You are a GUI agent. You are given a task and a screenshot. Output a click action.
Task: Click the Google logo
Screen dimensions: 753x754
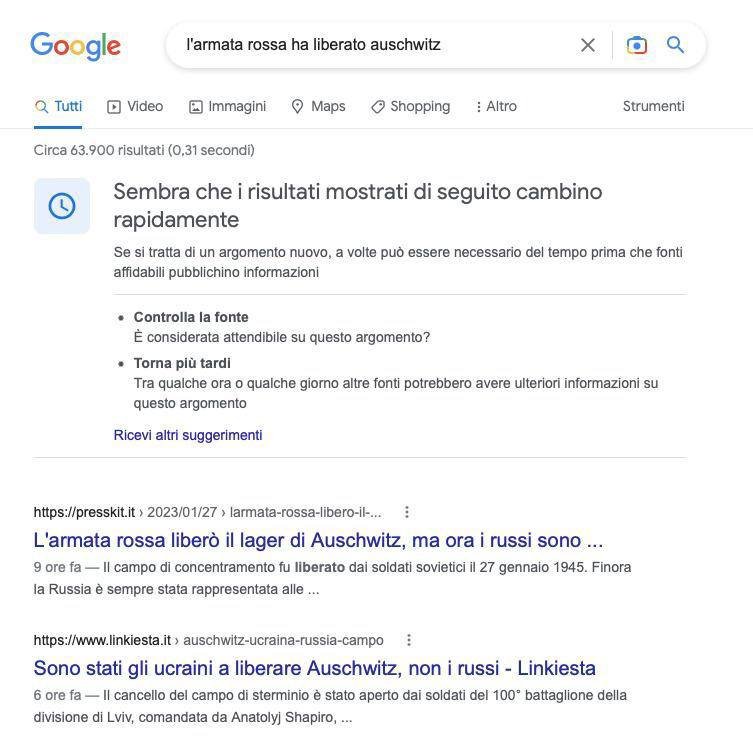click(75, 46)
